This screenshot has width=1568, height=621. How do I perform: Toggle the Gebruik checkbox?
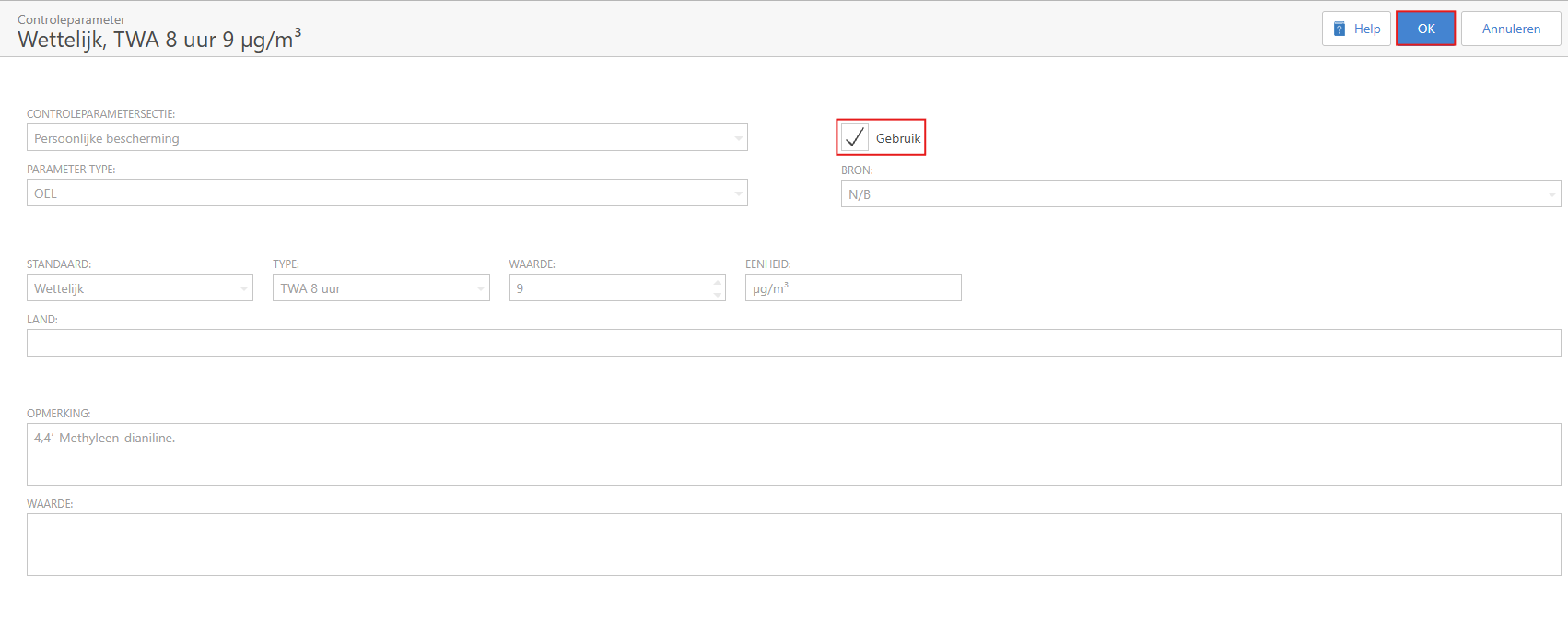855,137
